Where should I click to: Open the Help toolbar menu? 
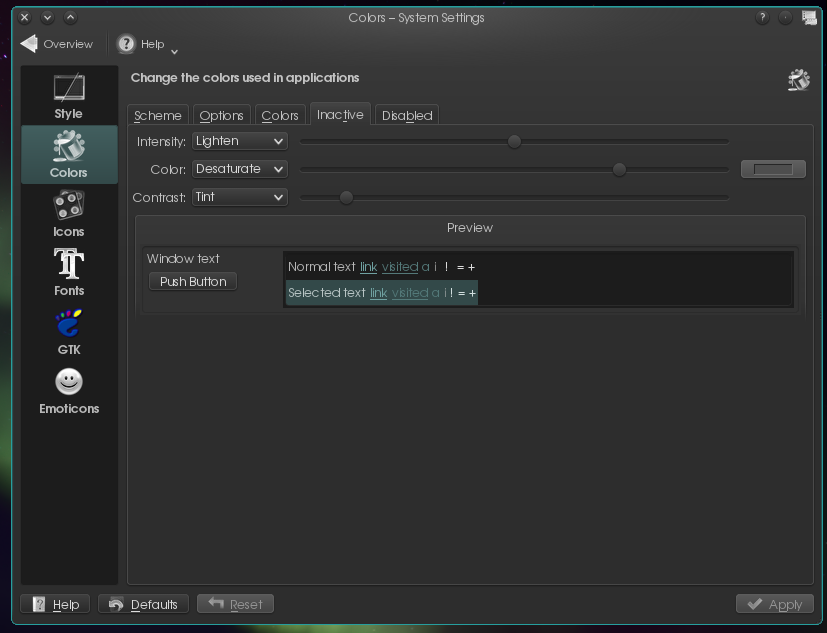[x=147, y=44]
